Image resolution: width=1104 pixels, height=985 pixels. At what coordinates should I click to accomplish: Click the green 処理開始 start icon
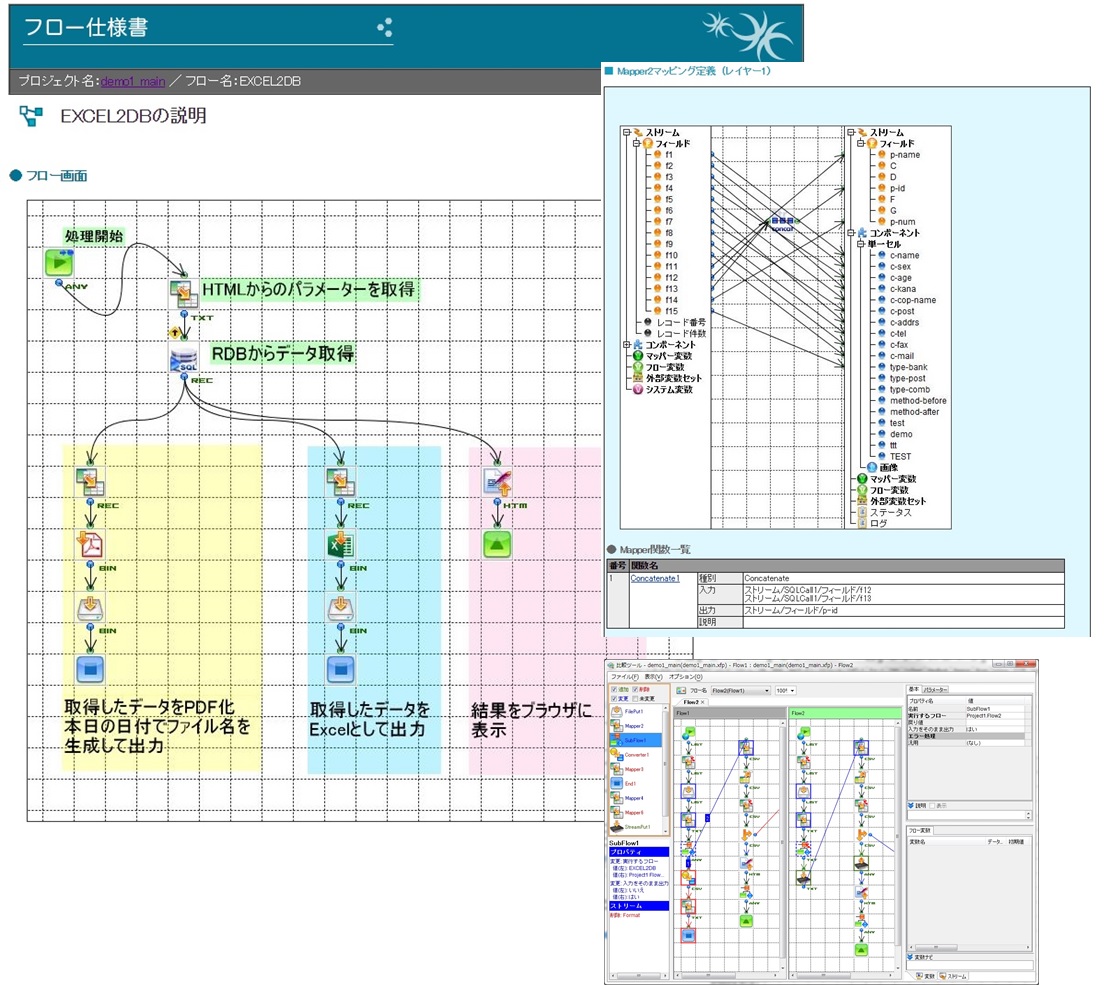(60, 263)
